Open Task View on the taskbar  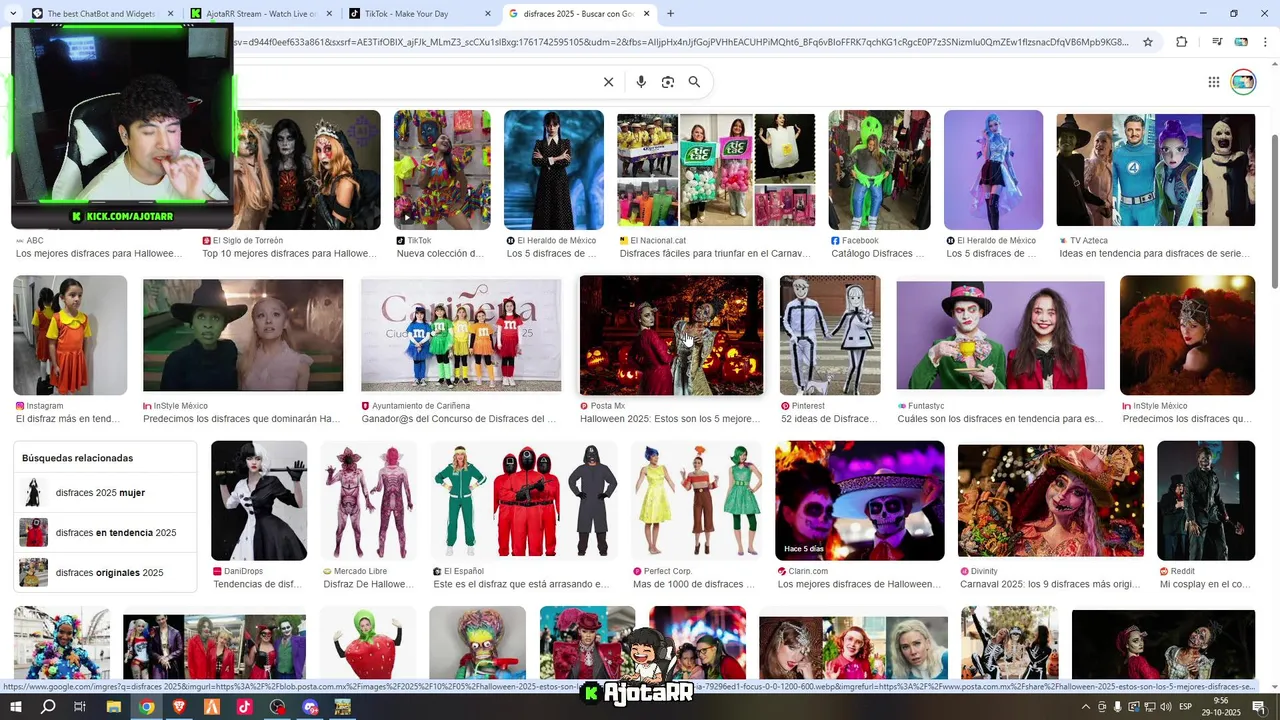pyautogui.click(x=80, y=706)
